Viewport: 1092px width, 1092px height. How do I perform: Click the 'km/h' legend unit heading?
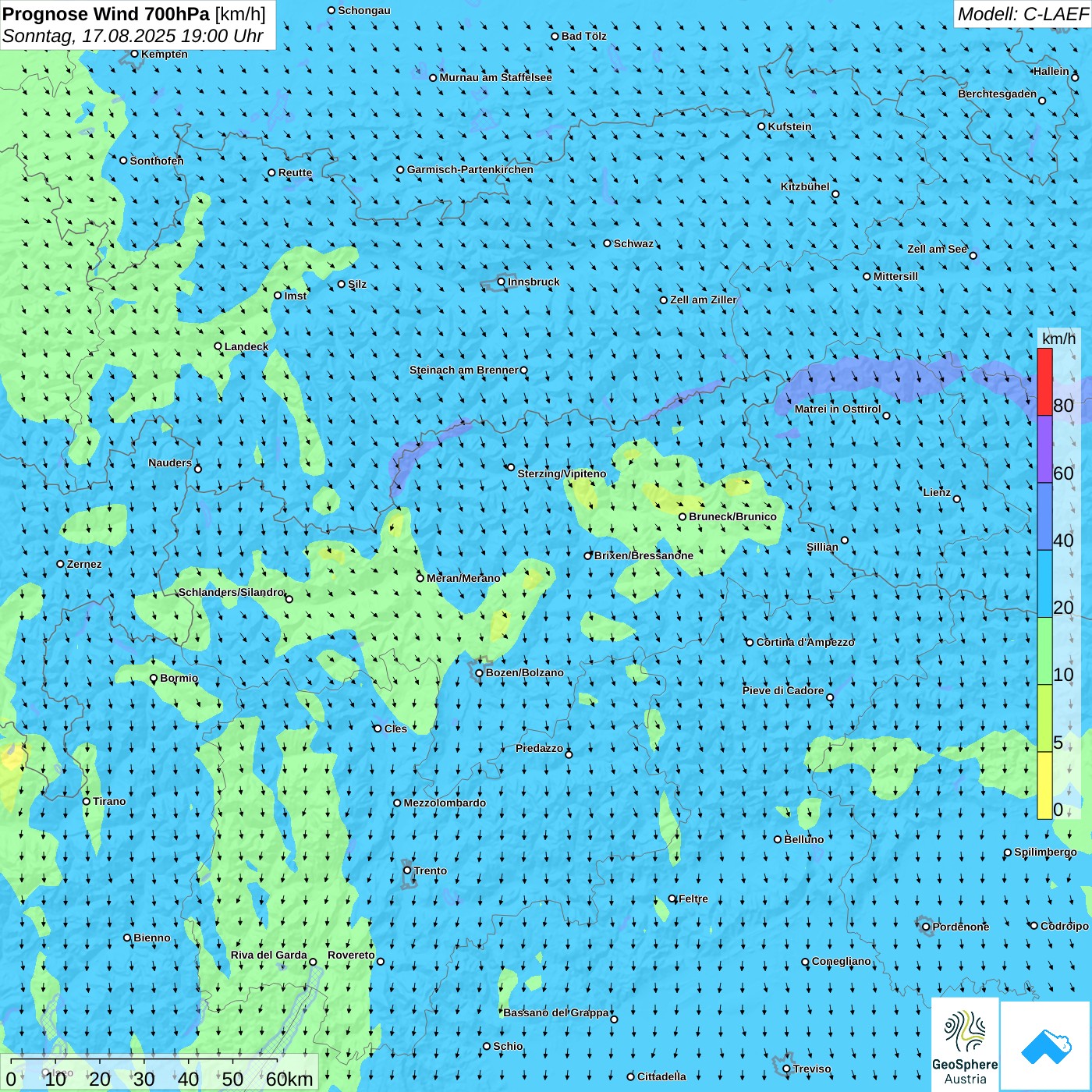pyautogui.click(x=1058, y=339)
